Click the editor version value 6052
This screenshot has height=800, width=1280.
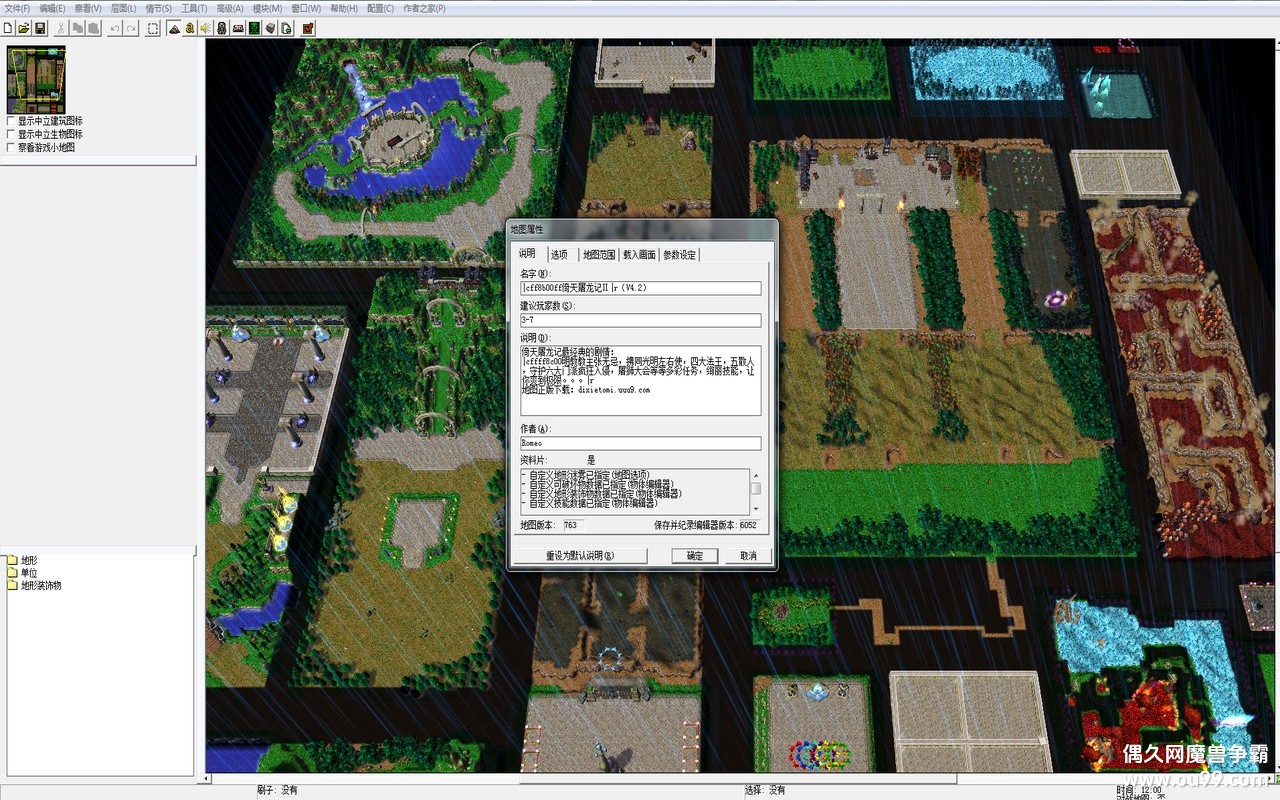tap(748, 525)
